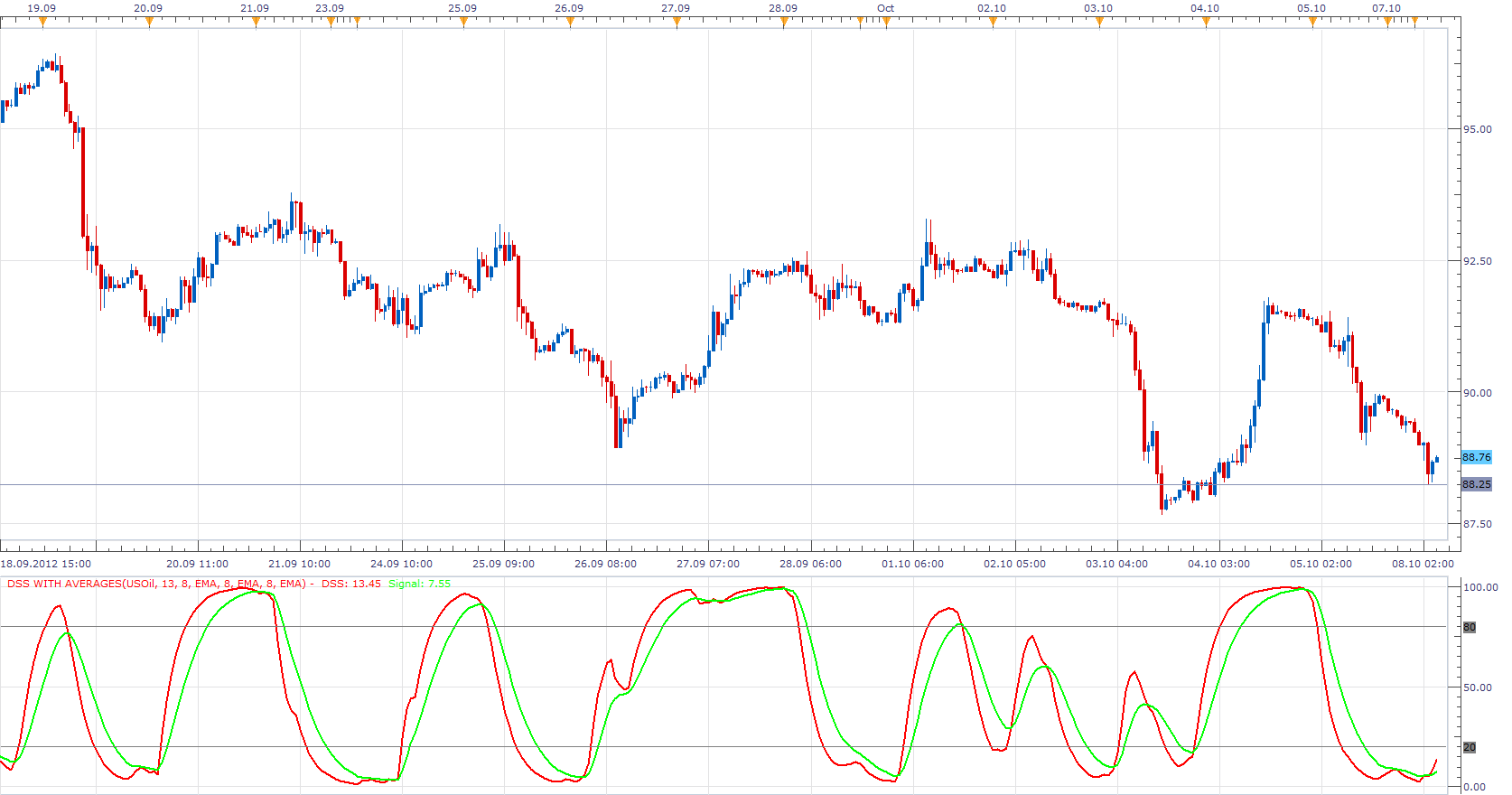
Task: Select the horizontal line price label 88.25
Action: click(x=1477, y=484)
